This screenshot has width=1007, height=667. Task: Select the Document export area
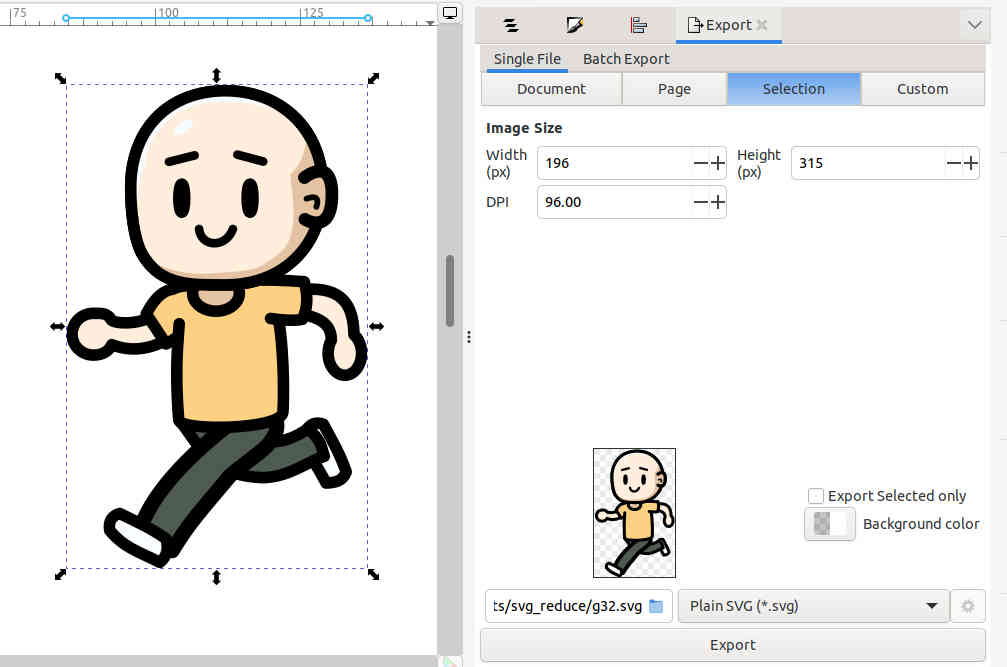(x=551, y=89)
